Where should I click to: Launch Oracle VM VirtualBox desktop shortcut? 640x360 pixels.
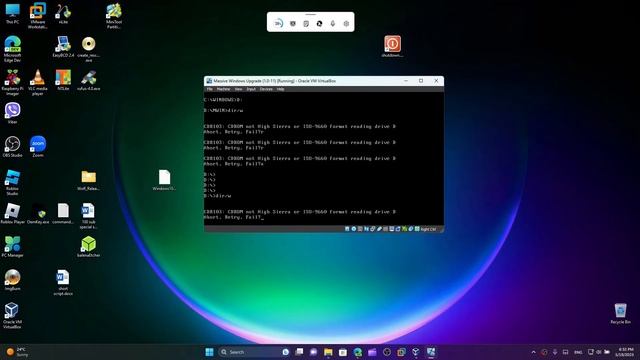[x=12, y=316]
